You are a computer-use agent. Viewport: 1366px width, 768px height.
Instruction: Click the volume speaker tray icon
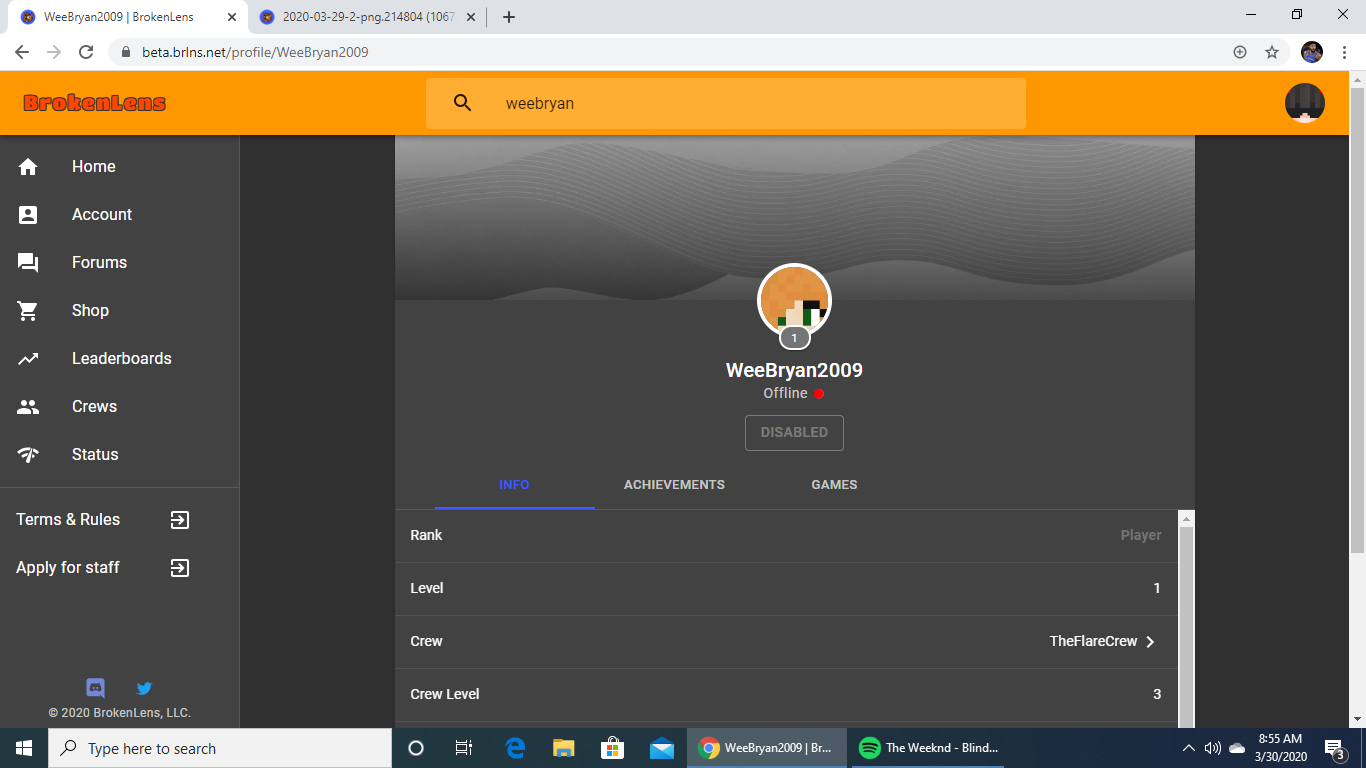1212,748
